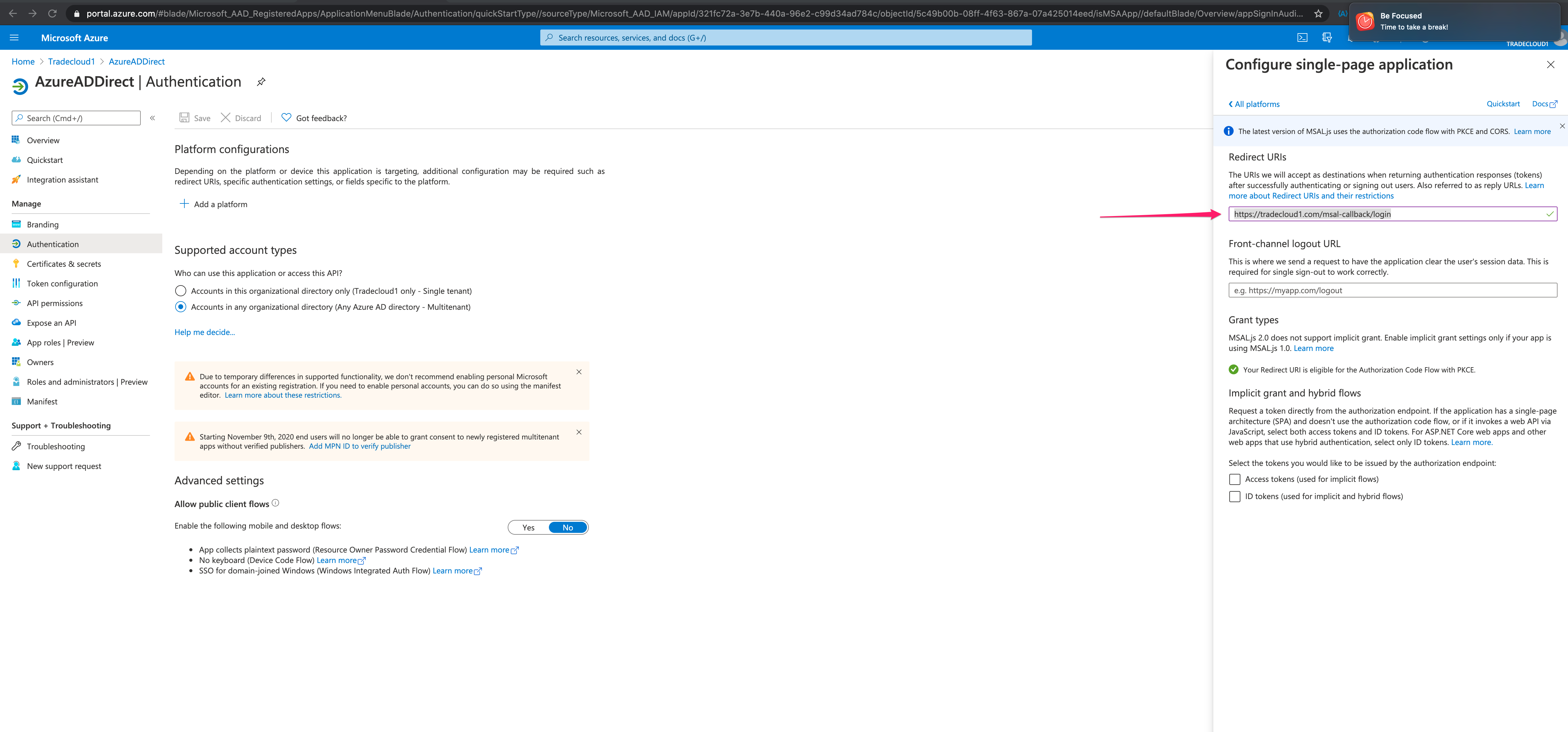The image size is (1568, 732).
Task: Open App roles Preview page
Action: tap(60, 343)
